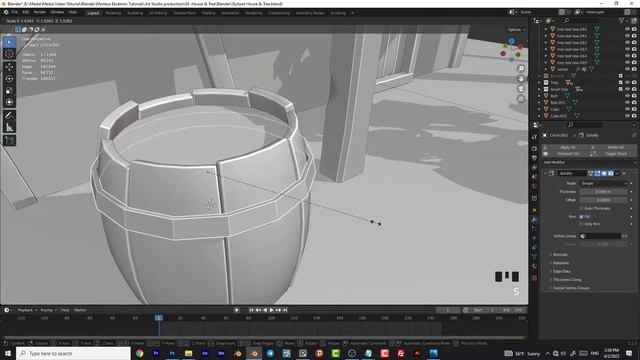This screenshot has height=360, width=640.
Task: Select the Add Cube tool
Action: pos(9,140)
